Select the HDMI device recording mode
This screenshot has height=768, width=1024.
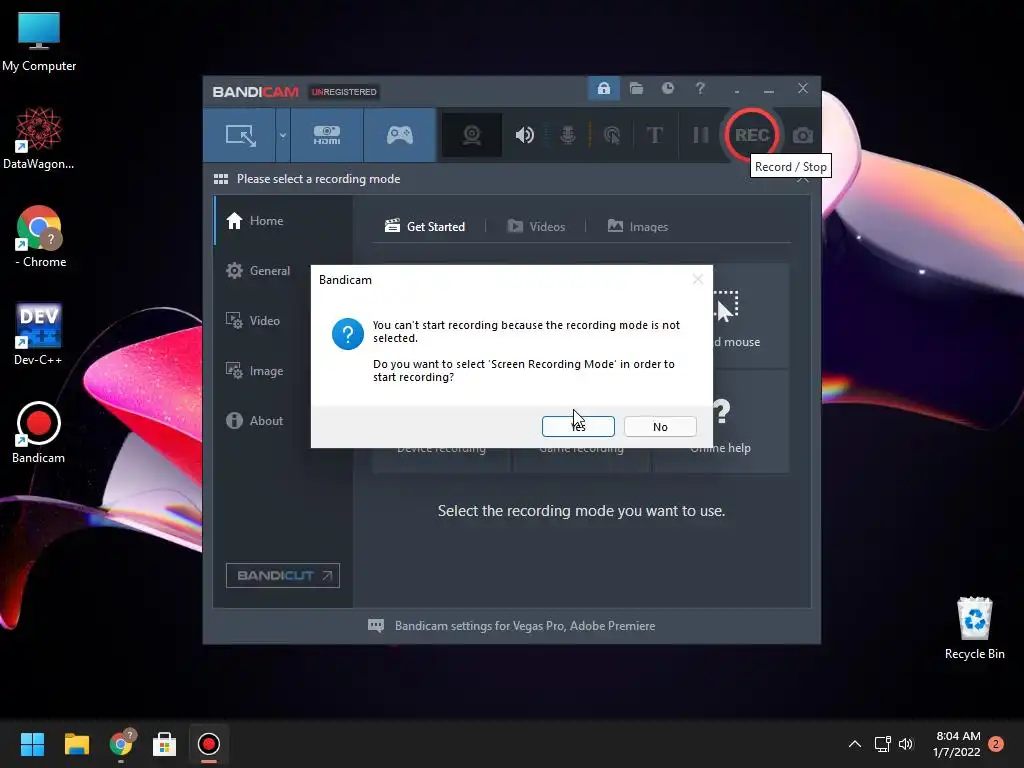(x=327, y=135)
